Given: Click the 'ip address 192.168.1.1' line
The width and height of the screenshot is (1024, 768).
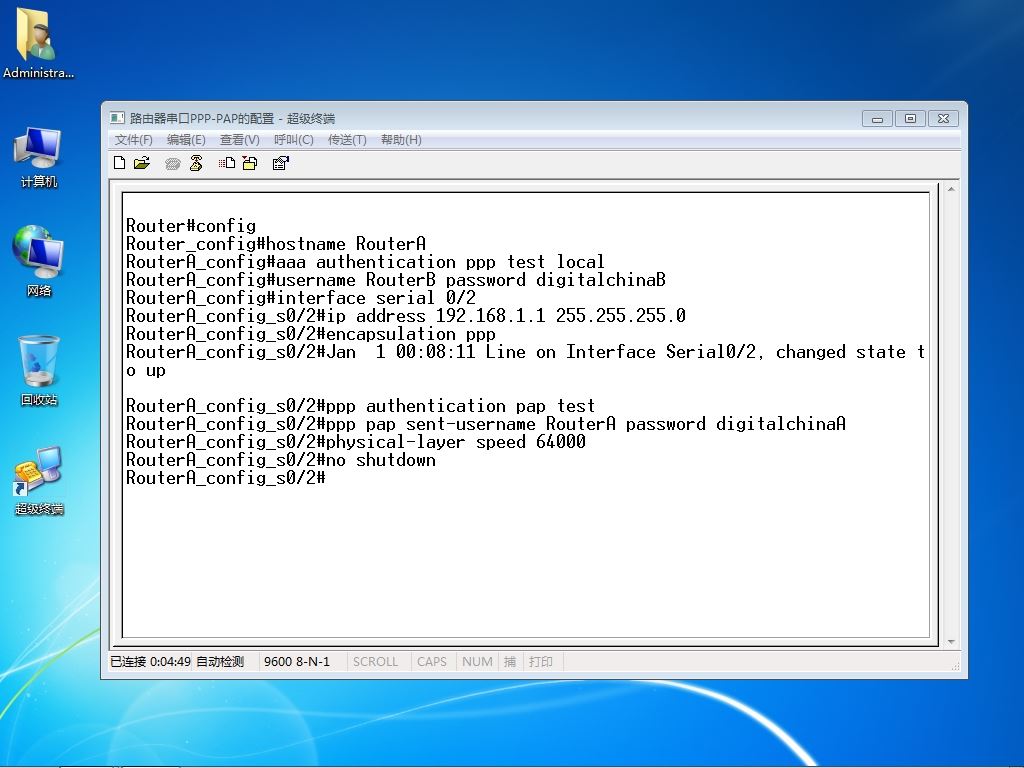Looking at the screenshot, I should 406,316.
